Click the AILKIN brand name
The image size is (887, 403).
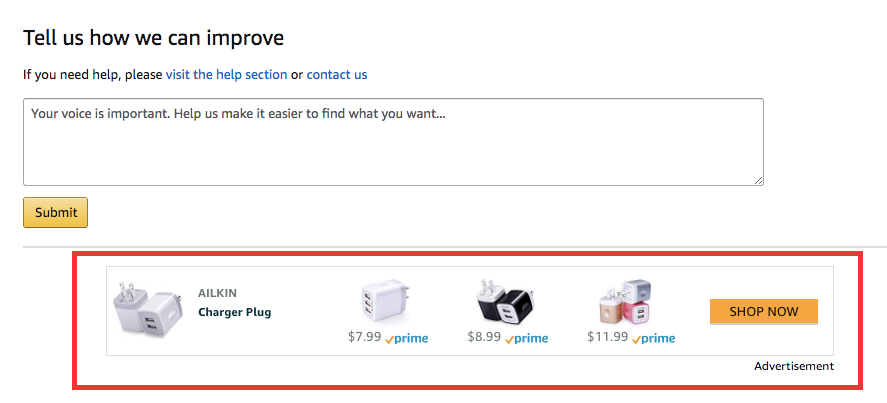click(218, 293)
